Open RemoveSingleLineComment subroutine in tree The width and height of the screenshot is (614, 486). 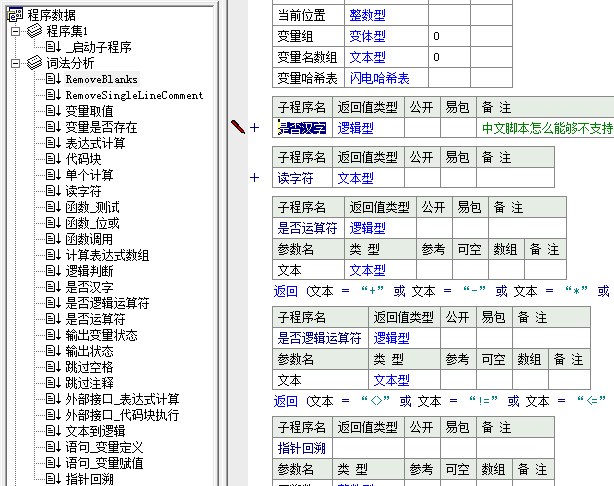(x=134, y=96)
